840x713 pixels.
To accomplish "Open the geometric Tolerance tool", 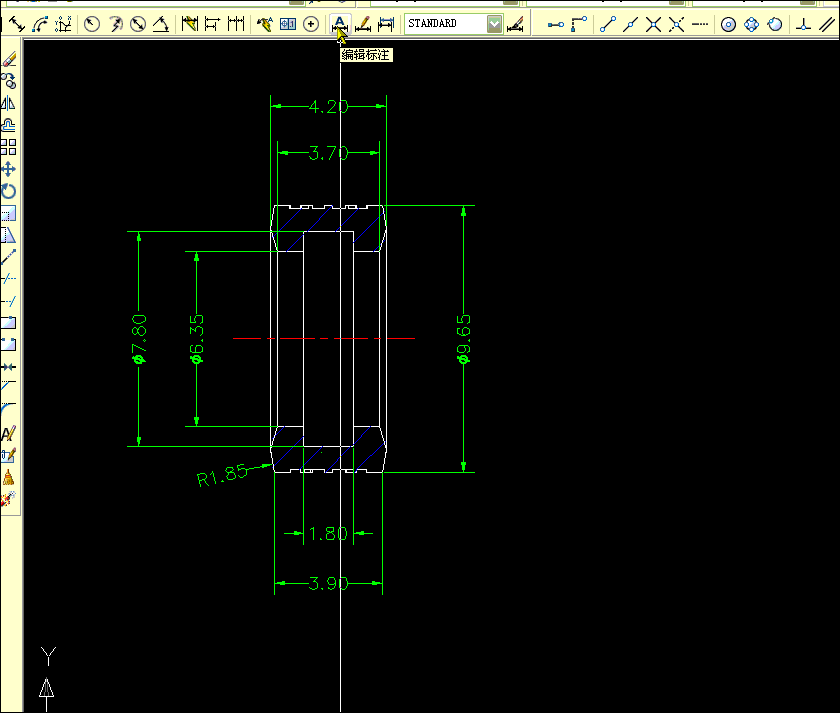I will pos(288,24).
